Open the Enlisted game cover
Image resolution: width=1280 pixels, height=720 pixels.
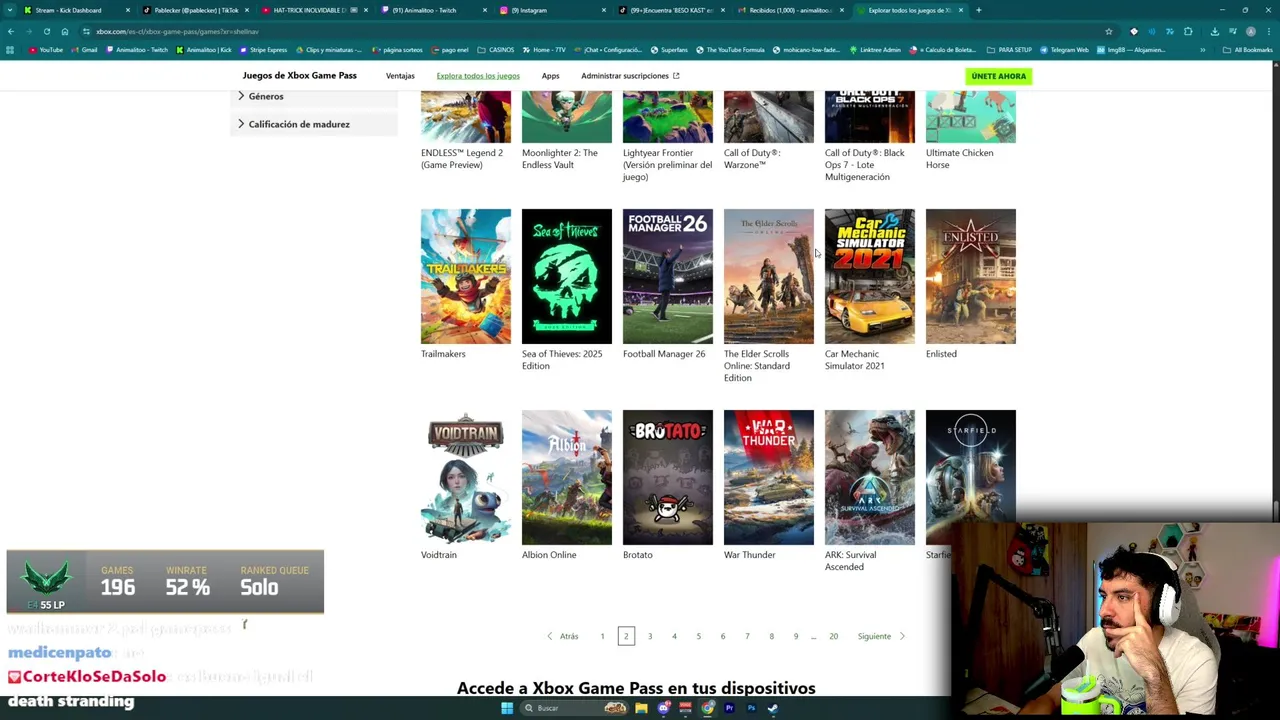[x=971, y=276]
